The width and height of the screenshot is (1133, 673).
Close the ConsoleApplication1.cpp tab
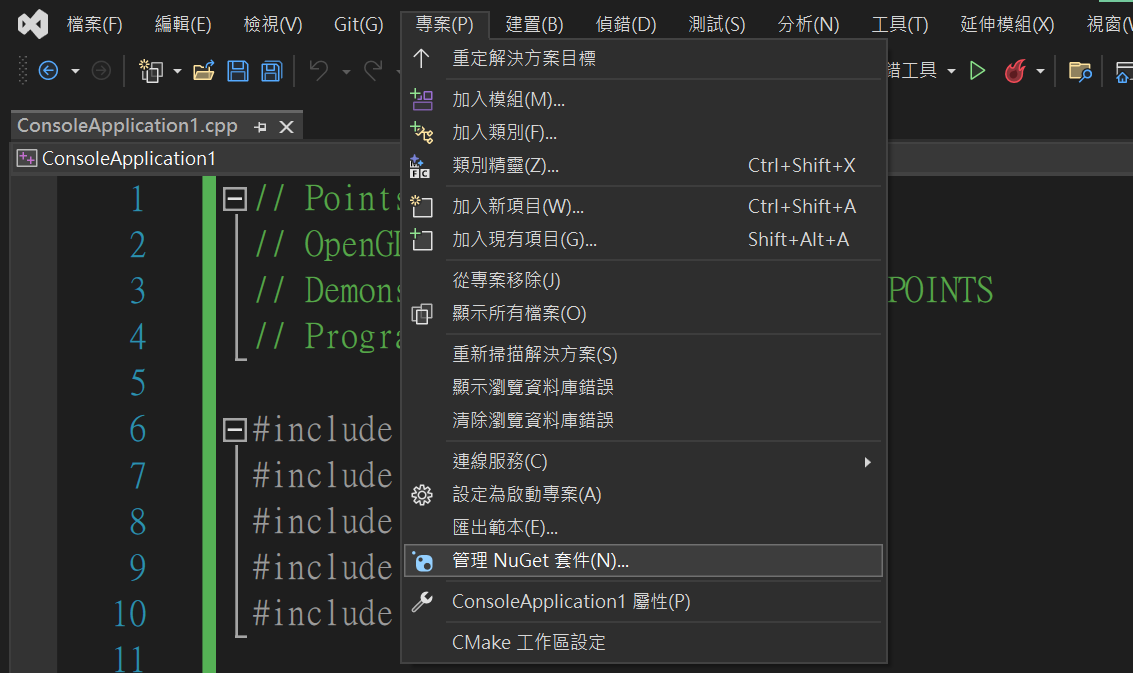(x=286, y=126)
